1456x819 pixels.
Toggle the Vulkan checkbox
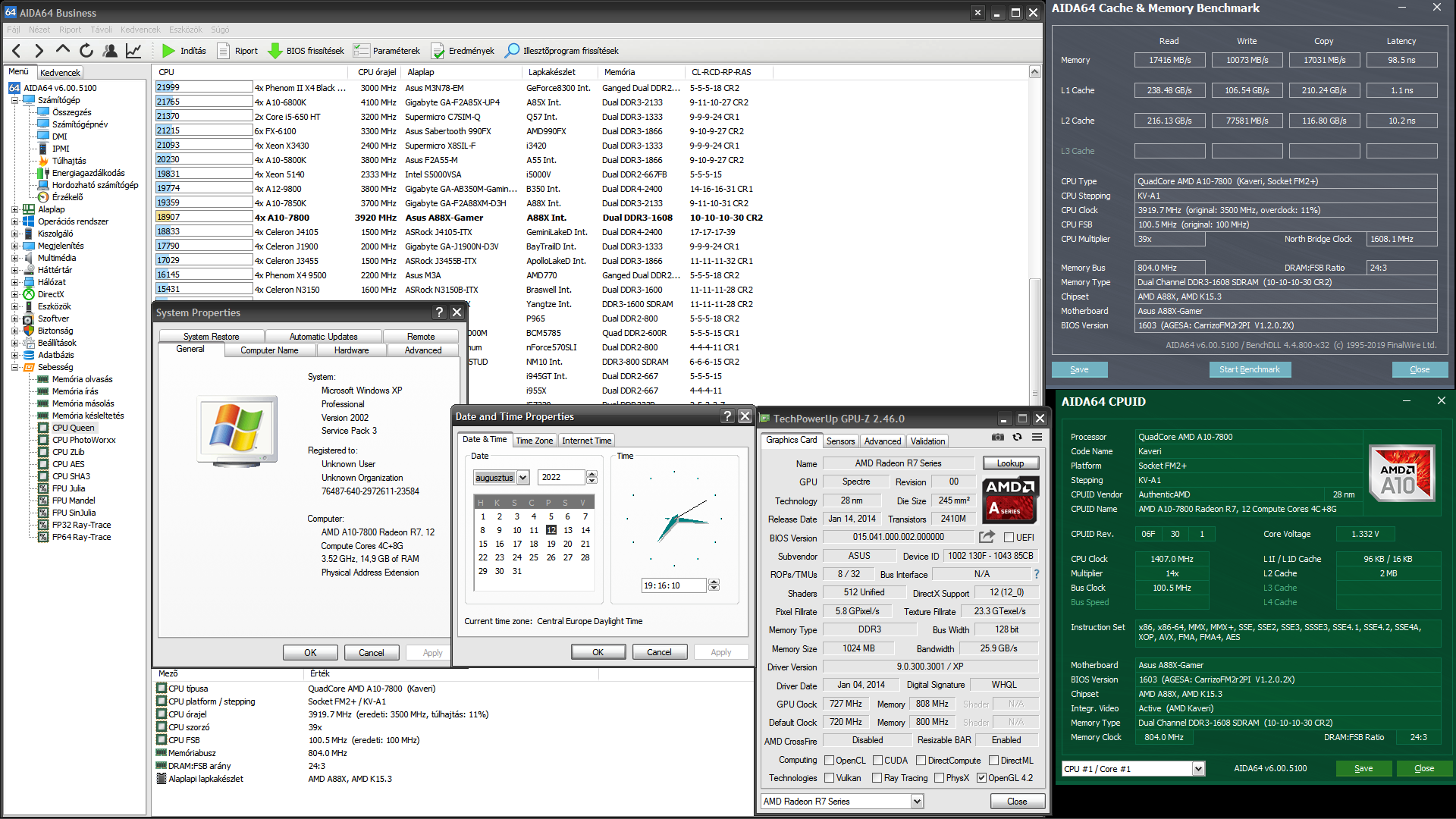pos(830,778)
